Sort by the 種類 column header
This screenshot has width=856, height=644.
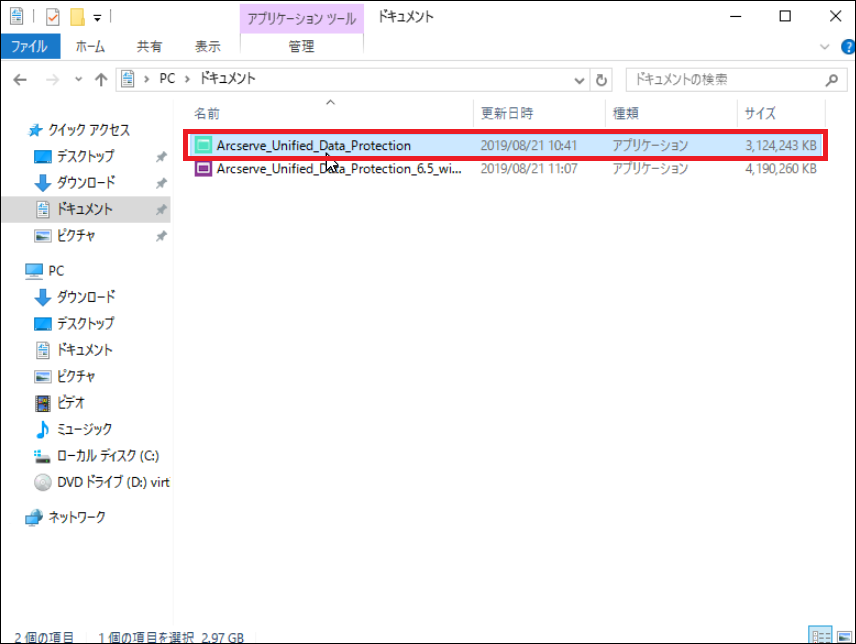point(626,113)
